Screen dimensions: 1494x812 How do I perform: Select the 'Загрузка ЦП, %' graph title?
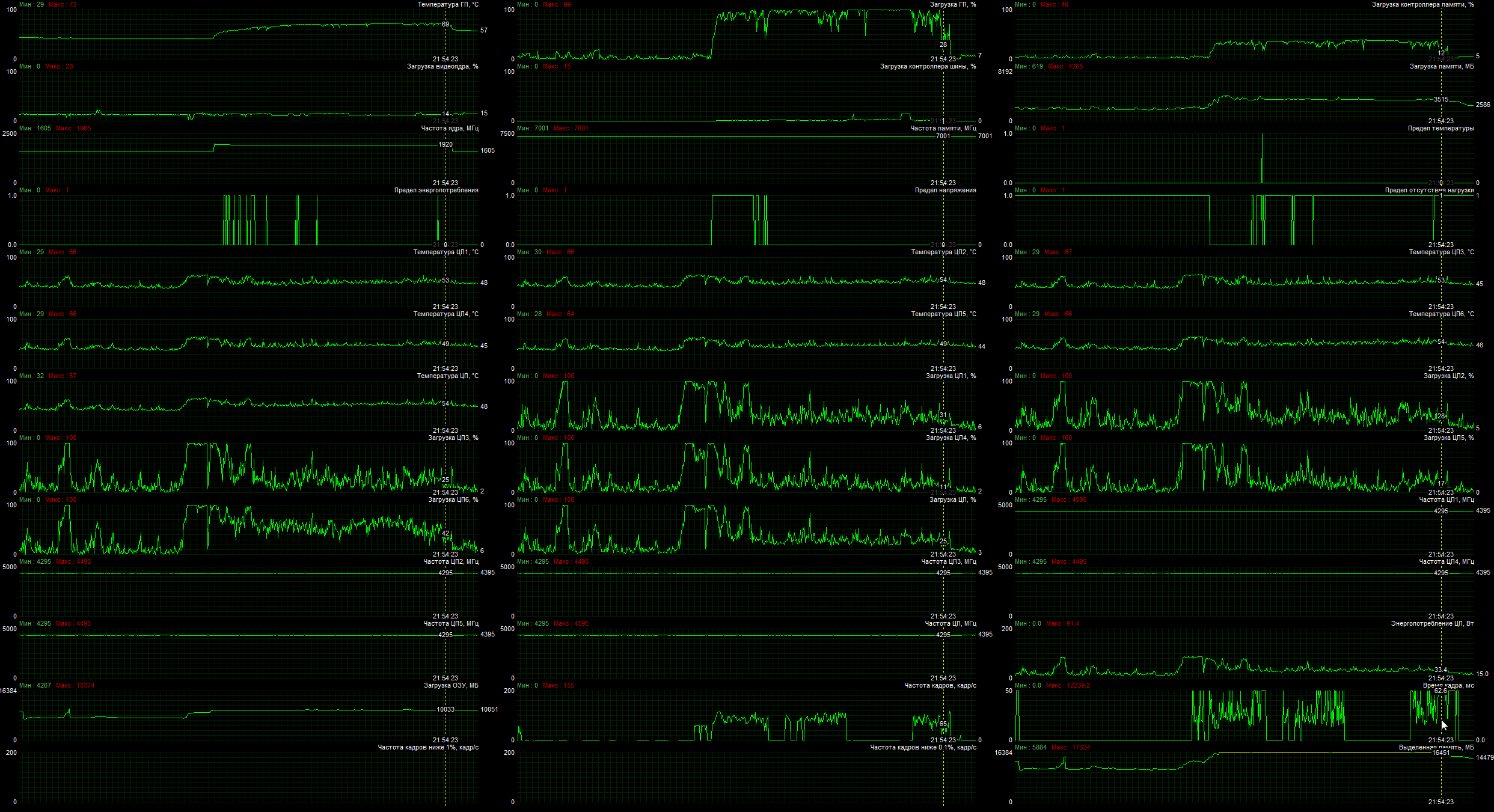point(953,499)
